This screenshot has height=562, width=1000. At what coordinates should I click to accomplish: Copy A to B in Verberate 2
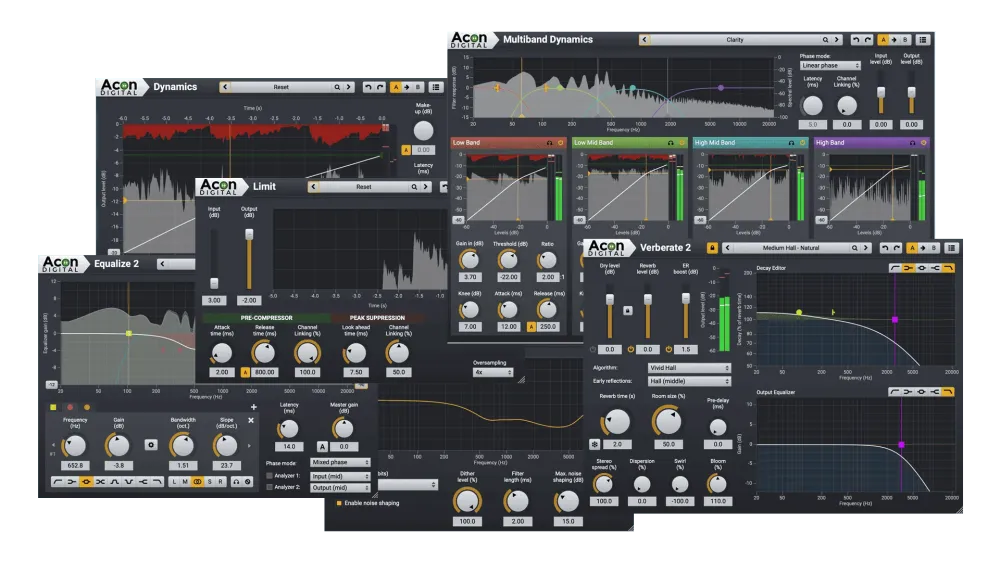click(923, 248)
